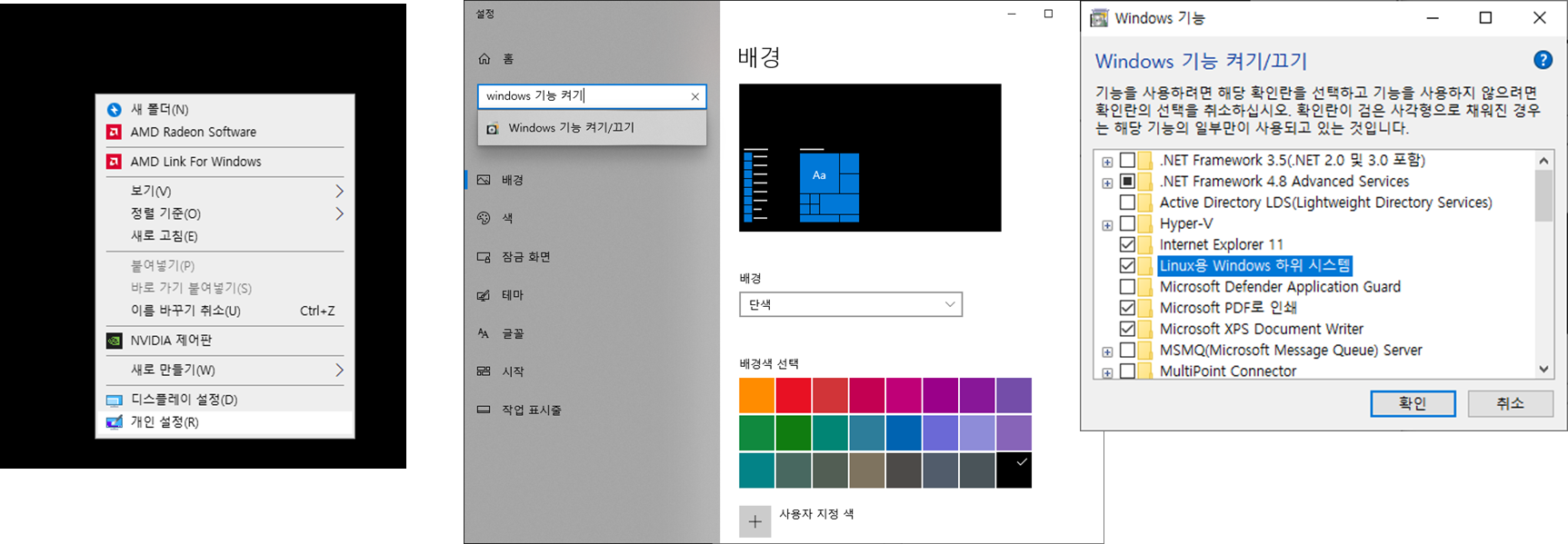Image resolution: width=1568 pixels, height=544 pixels.
Task: Click the 테마 icon in Settings sidebar
Action: [484, 295]
